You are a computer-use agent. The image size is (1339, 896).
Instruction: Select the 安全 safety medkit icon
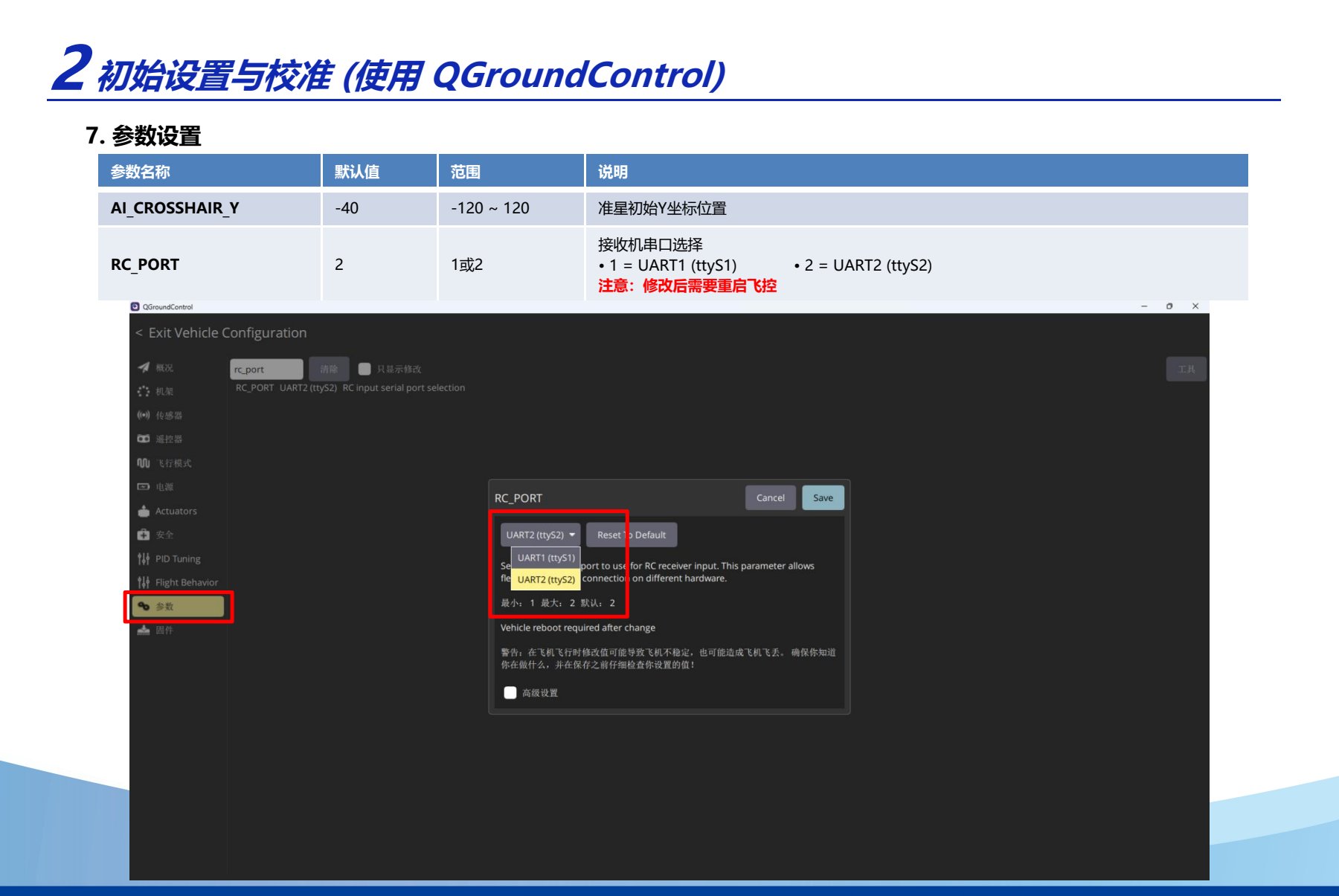point(144,535)
